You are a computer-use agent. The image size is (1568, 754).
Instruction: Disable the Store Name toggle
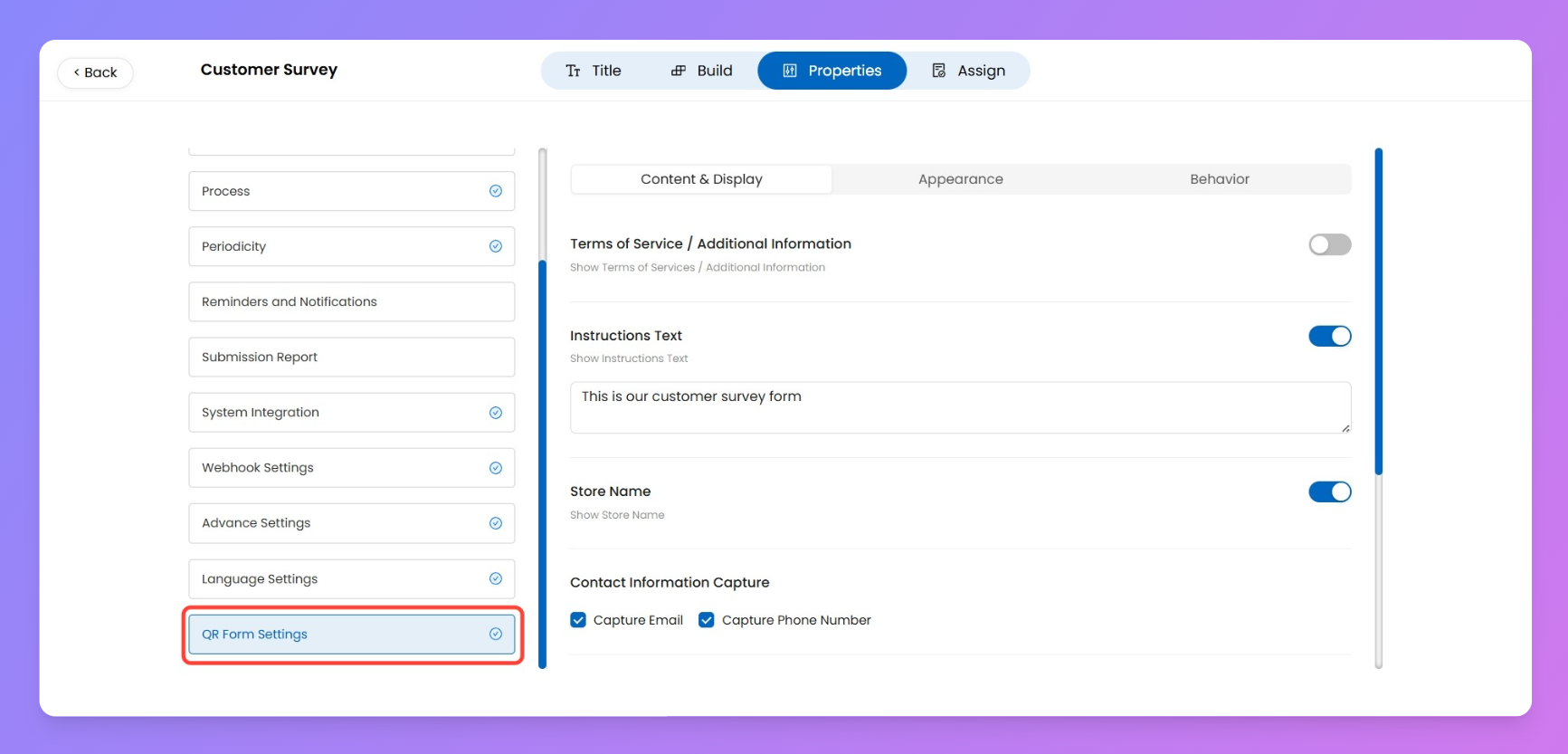point(1328,492)
